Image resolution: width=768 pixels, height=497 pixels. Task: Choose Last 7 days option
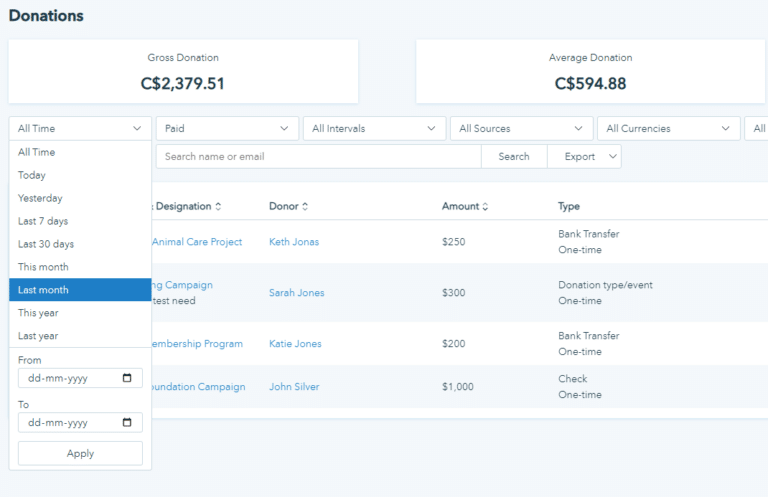[x=80, y=221]
